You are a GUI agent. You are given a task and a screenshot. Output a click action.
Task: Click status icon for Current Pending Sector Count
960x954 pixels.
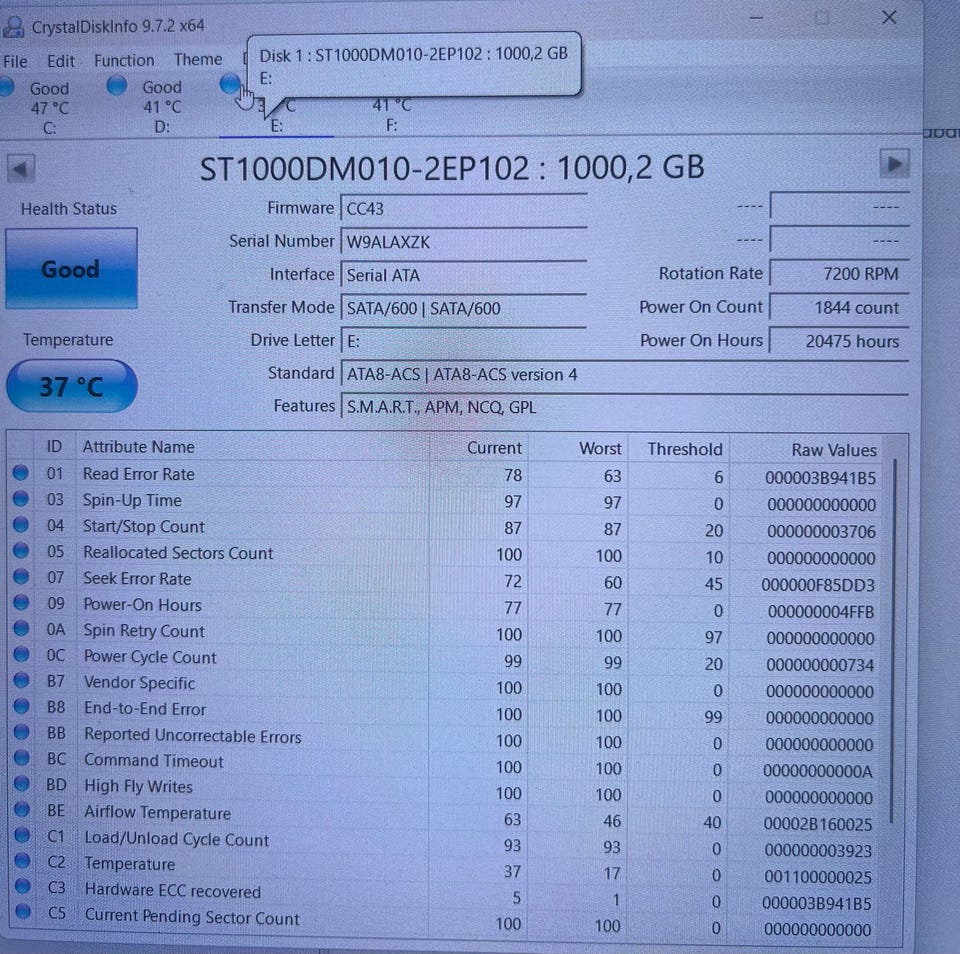point(23,912)
